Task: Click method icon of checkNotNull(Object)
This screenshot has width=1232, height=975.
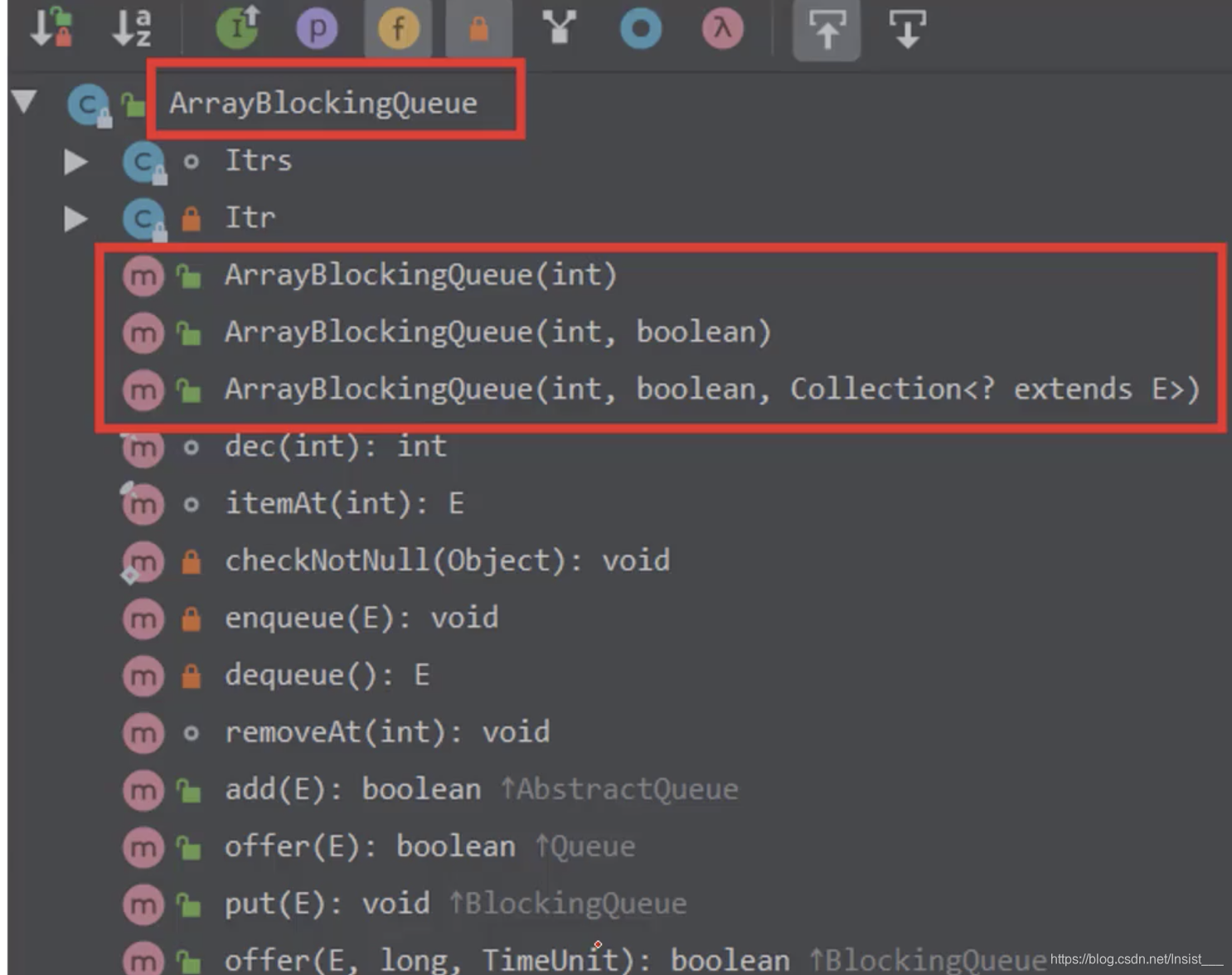Action: 143,562
